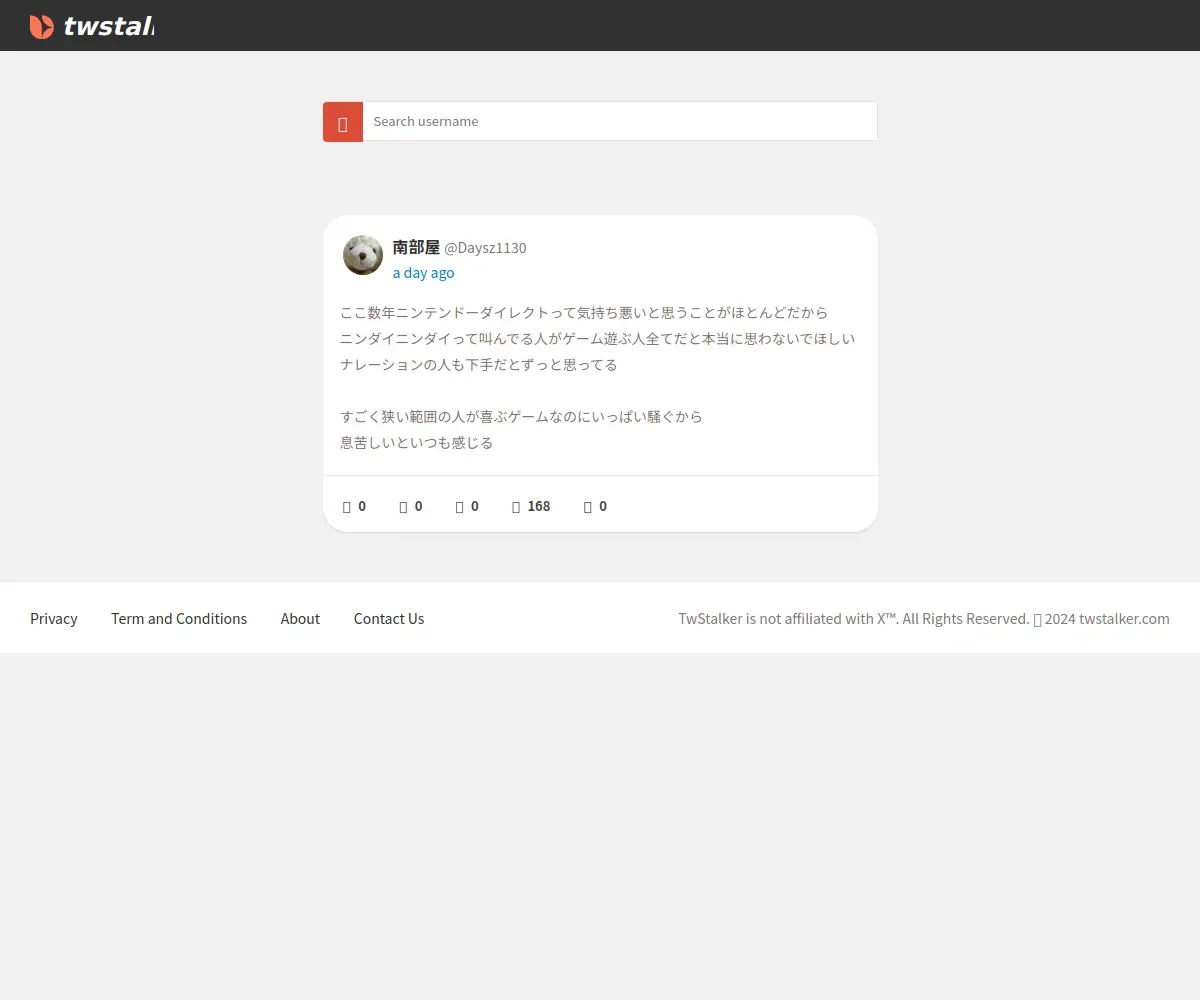Open the Term and Conditions link
Image resolution: width=1200 pixels, height=1000 pixels.
[x=179, y=619]
